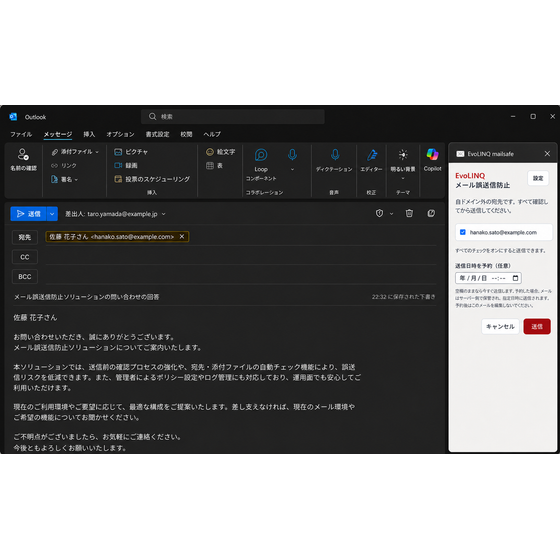Expand the microphone dropdown chevron under Loop
Image resolution: width=560 pixels, height=560 pixels.
pos(292,169)
